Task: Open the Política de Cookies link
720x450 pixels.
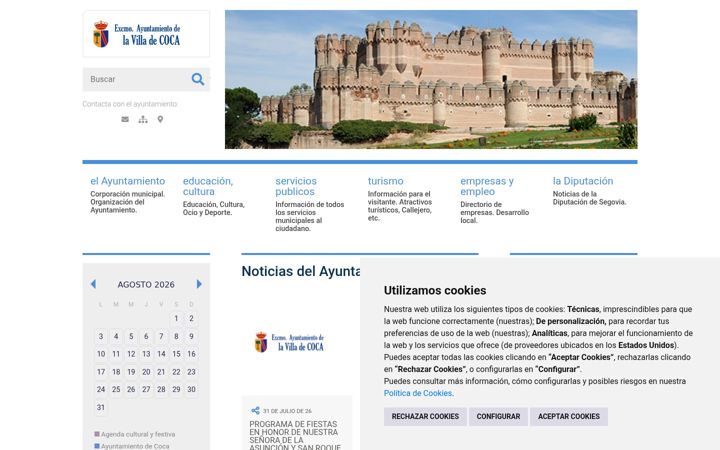Action: tap(418, 393)
